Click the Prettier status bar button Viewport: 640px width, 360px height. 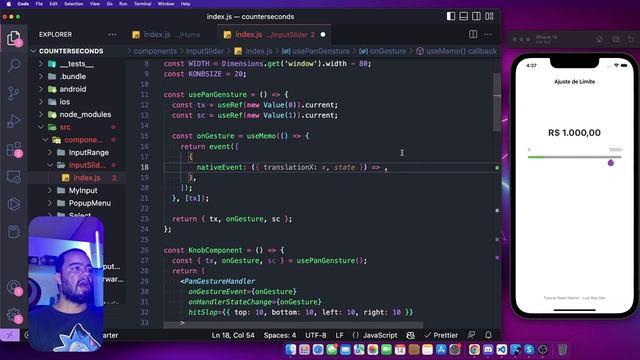(441, 335)
